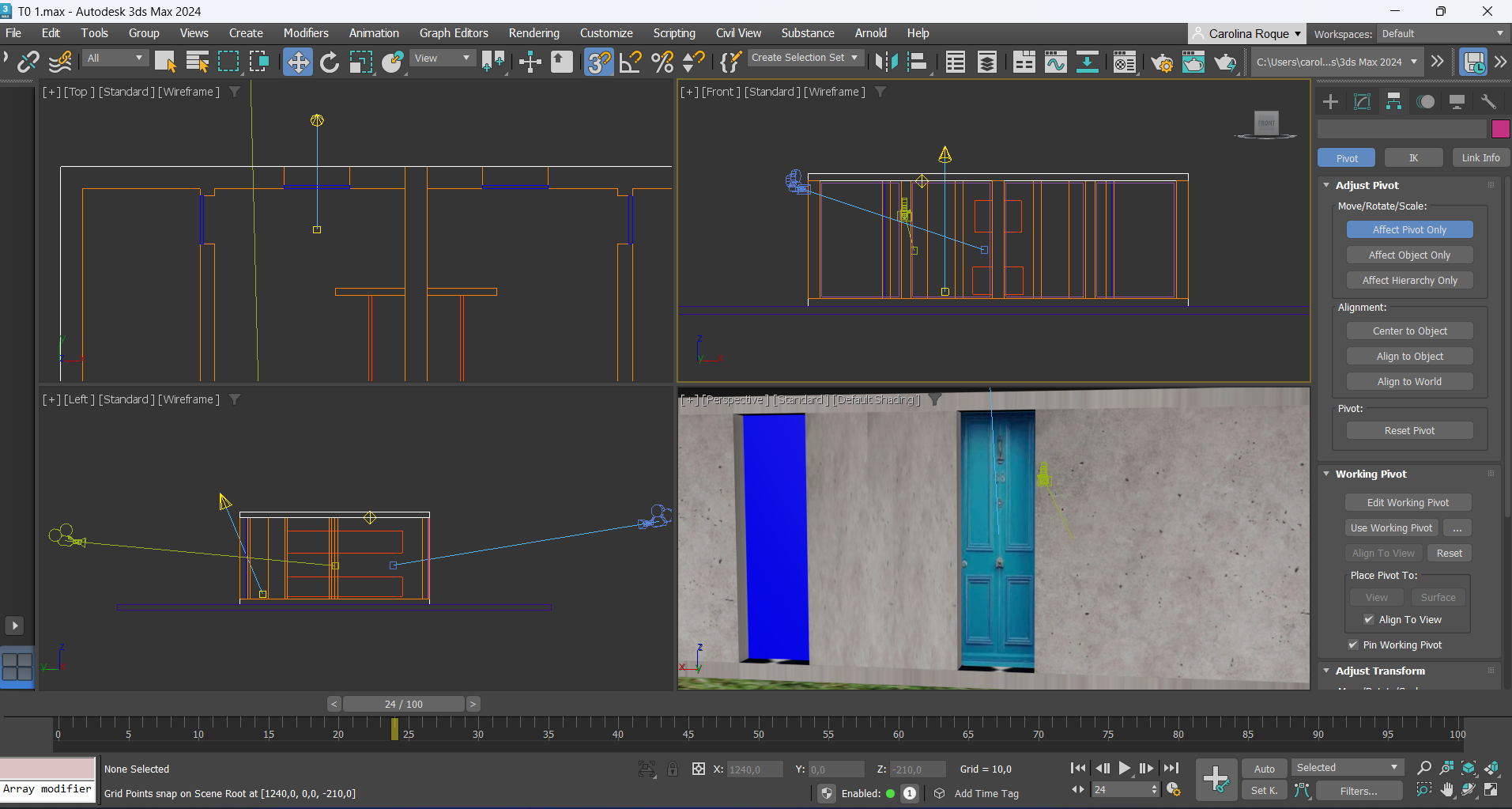Open the Modifiers menu
The image size is (1512, 809).
[305, 33]
